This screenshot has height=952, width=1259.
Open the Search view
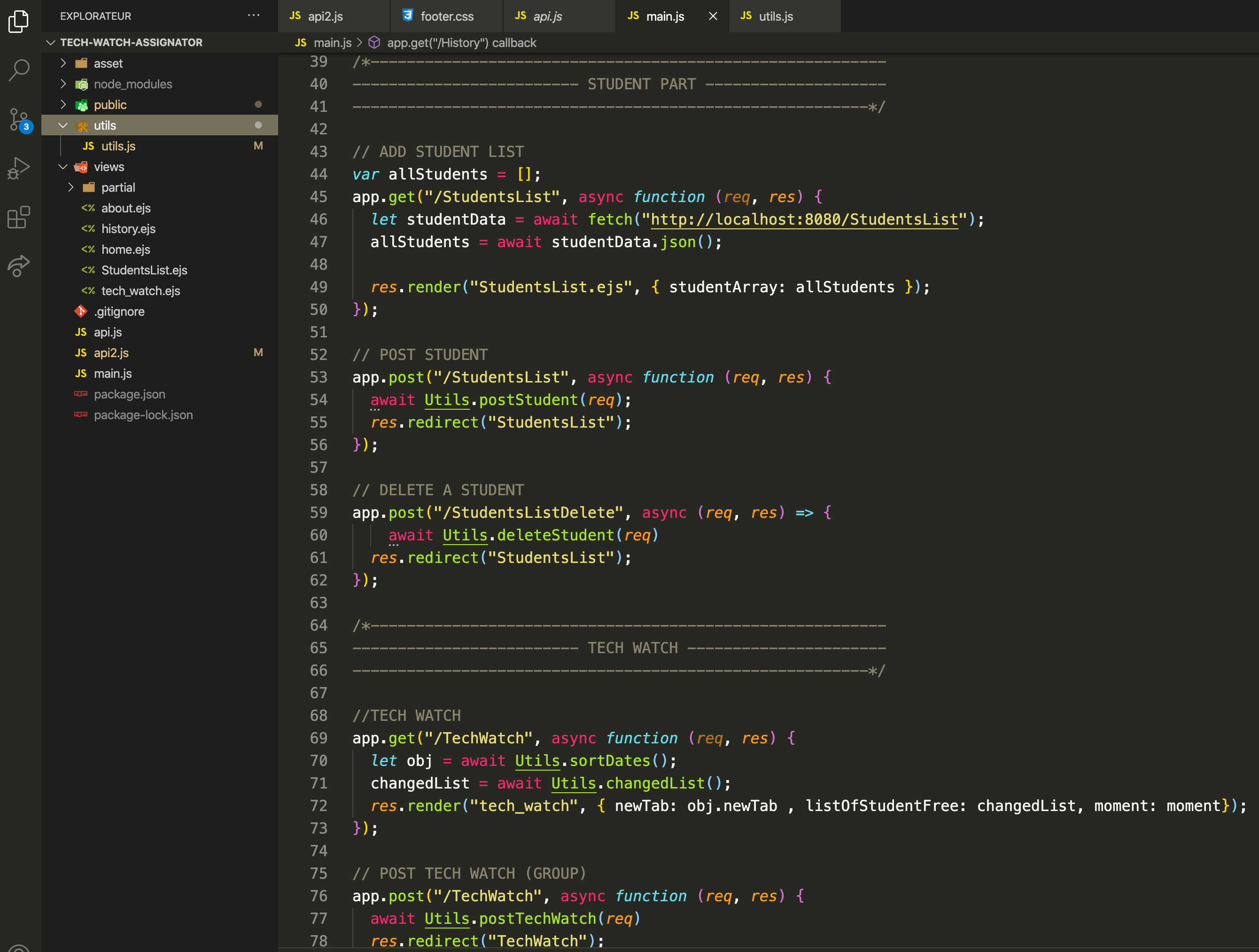click(x=19, y=70)
